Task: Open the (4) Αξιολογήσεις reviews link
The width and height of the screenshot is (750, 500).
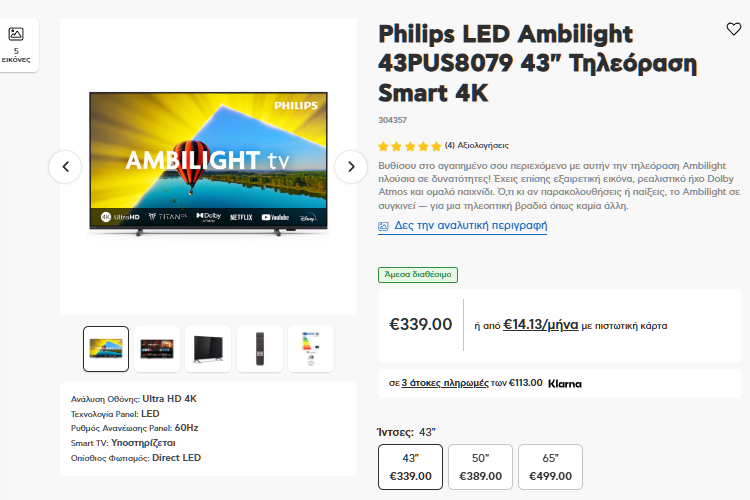Action: click(476, 145)
